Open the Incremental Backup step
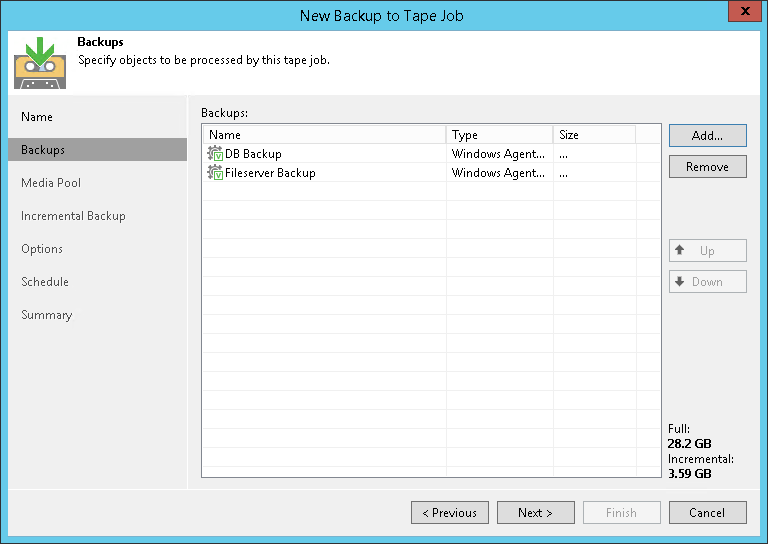This screenshot has height=544, width=768. [73, 216]
